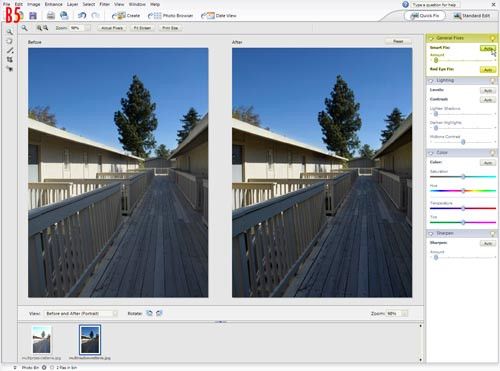
Task: Click the round button beside Photo Bin label
Action: [44, 367]
